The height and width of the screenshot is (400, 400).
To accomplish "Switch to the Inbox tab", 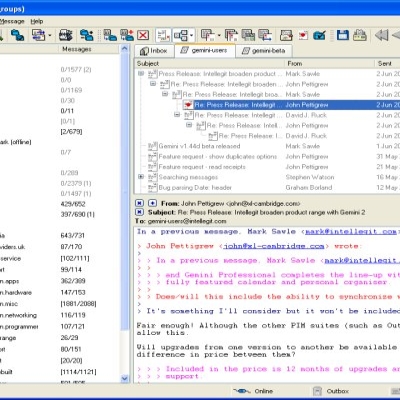I will [x=154, y=51].
